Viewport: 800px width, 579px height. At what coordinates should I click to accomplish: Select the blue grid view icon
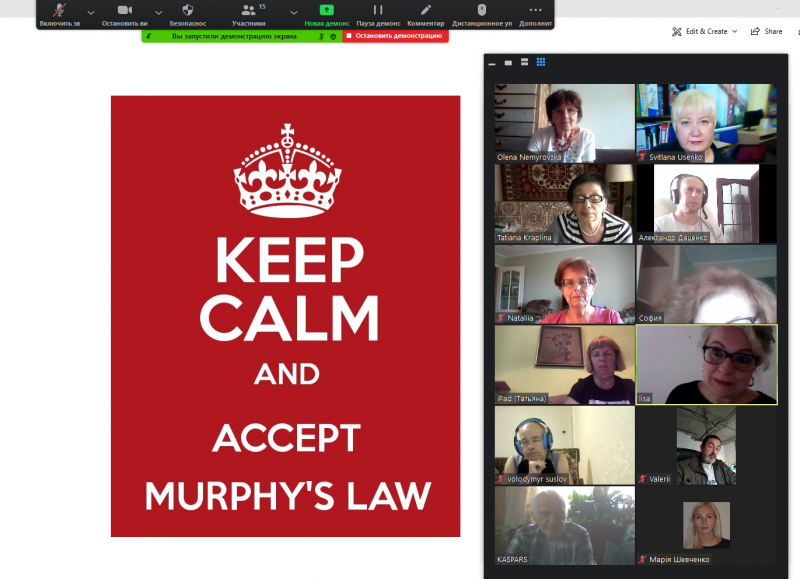pos(541,62)
